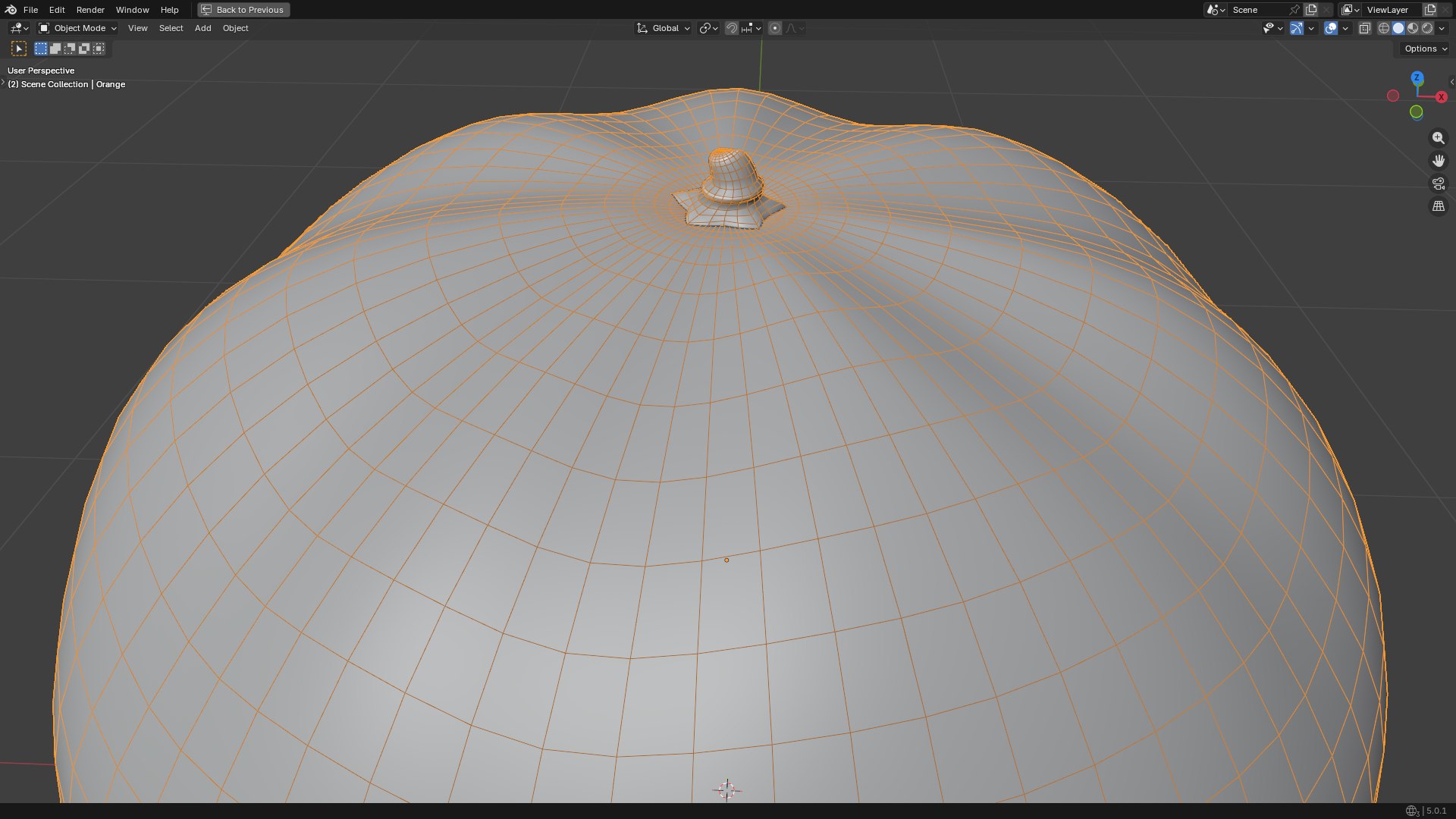1456x819 pixels.
Task: Switch to solid viewport shading
Action: (x=1398, y=28)
